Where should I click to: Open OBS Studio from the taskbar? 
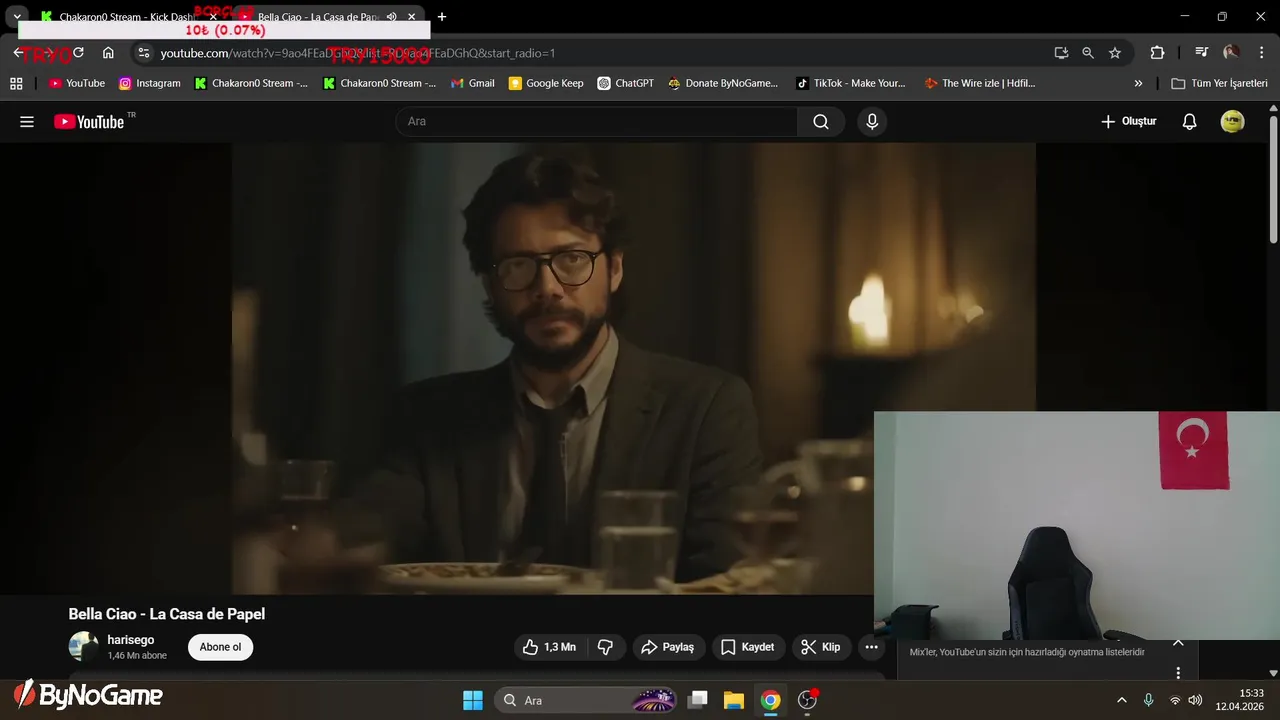coord(807,700)
